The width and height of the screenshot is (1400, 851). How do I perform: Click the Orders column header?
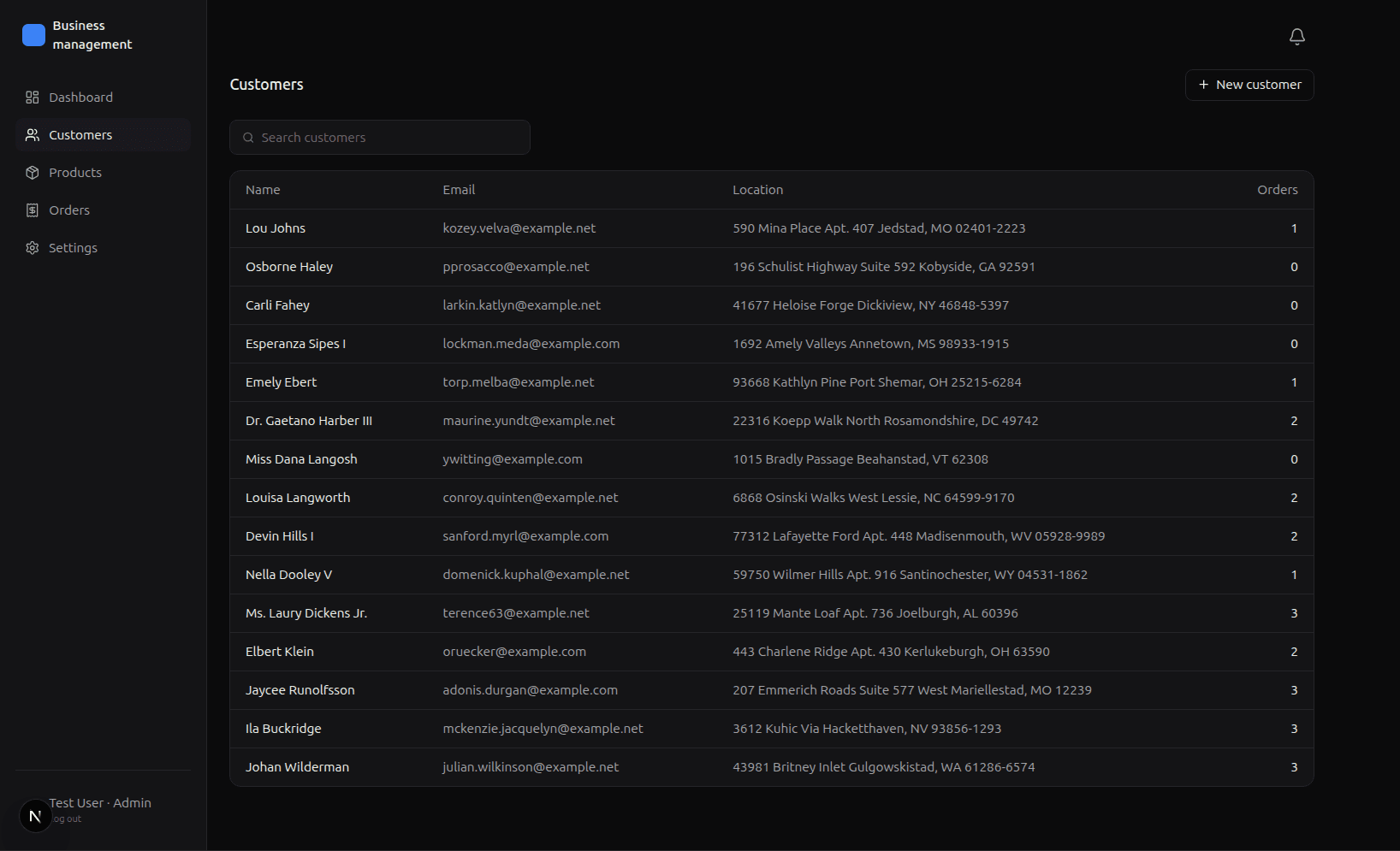click(1277, 190)
